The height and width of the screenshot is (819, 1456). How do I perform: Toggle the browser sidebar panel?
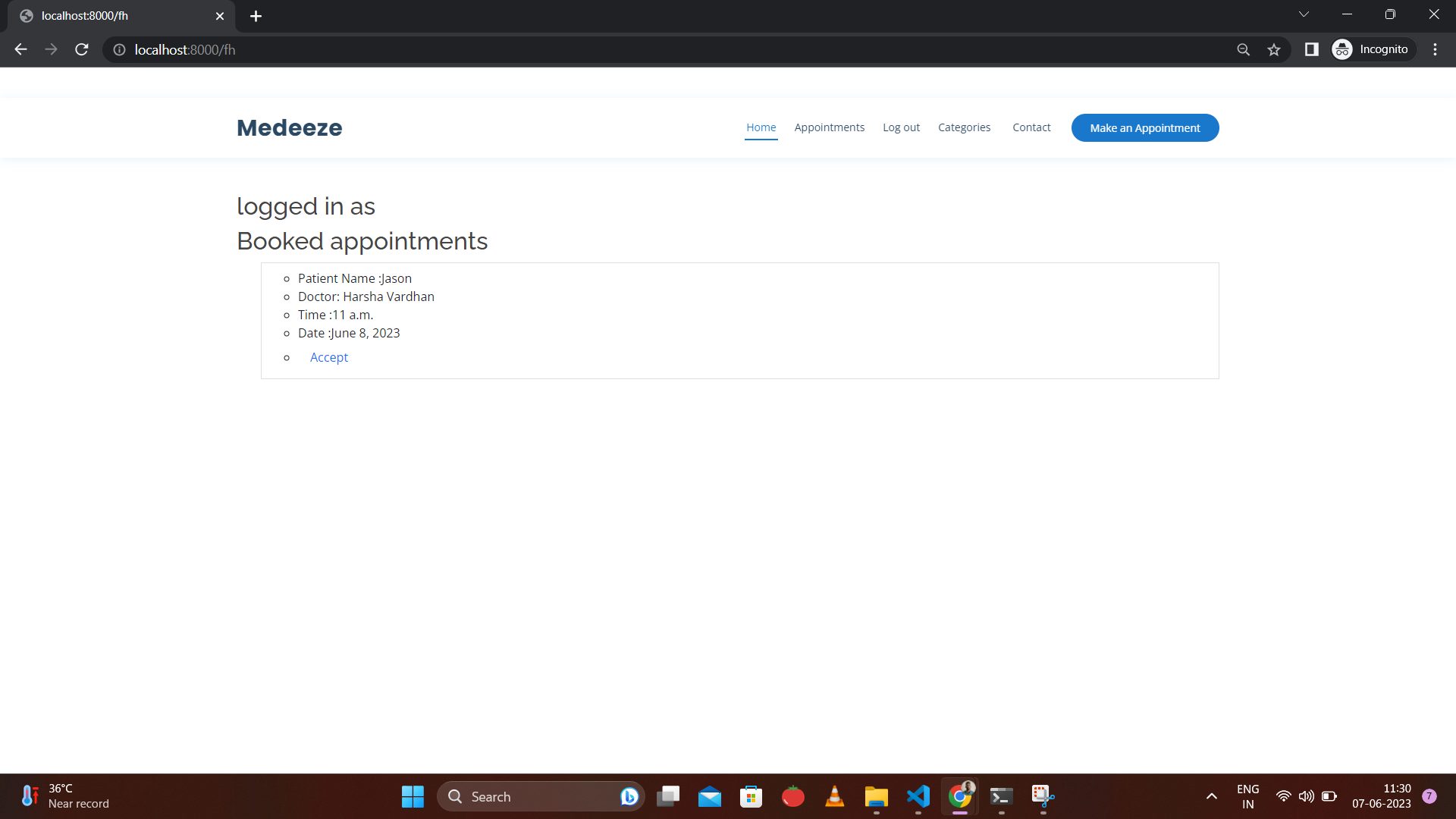tap(1312, 50)
